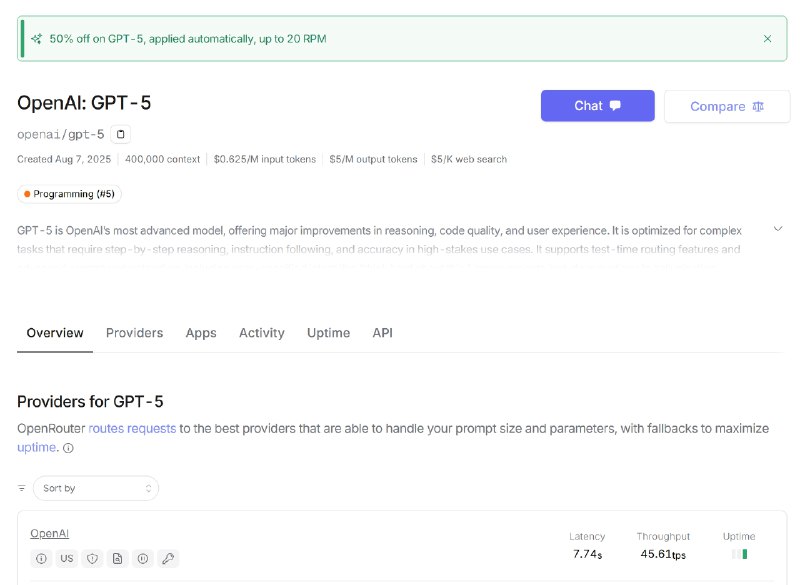
Task: Open the filter icon beside Sort by
Action: point(21,488)
